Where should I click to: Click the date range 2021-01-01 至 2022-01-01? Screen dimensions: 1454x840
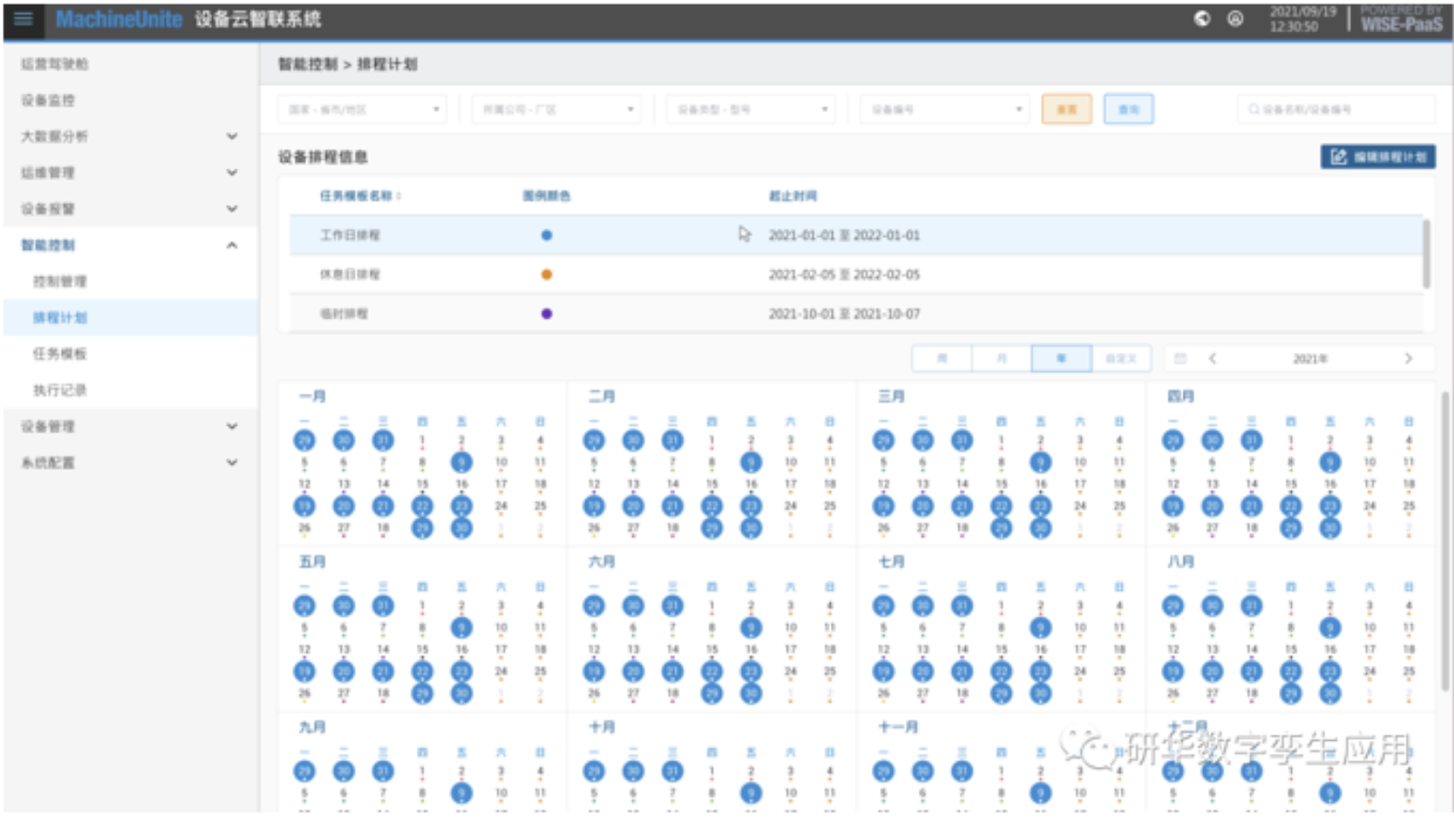pos(845,235)
